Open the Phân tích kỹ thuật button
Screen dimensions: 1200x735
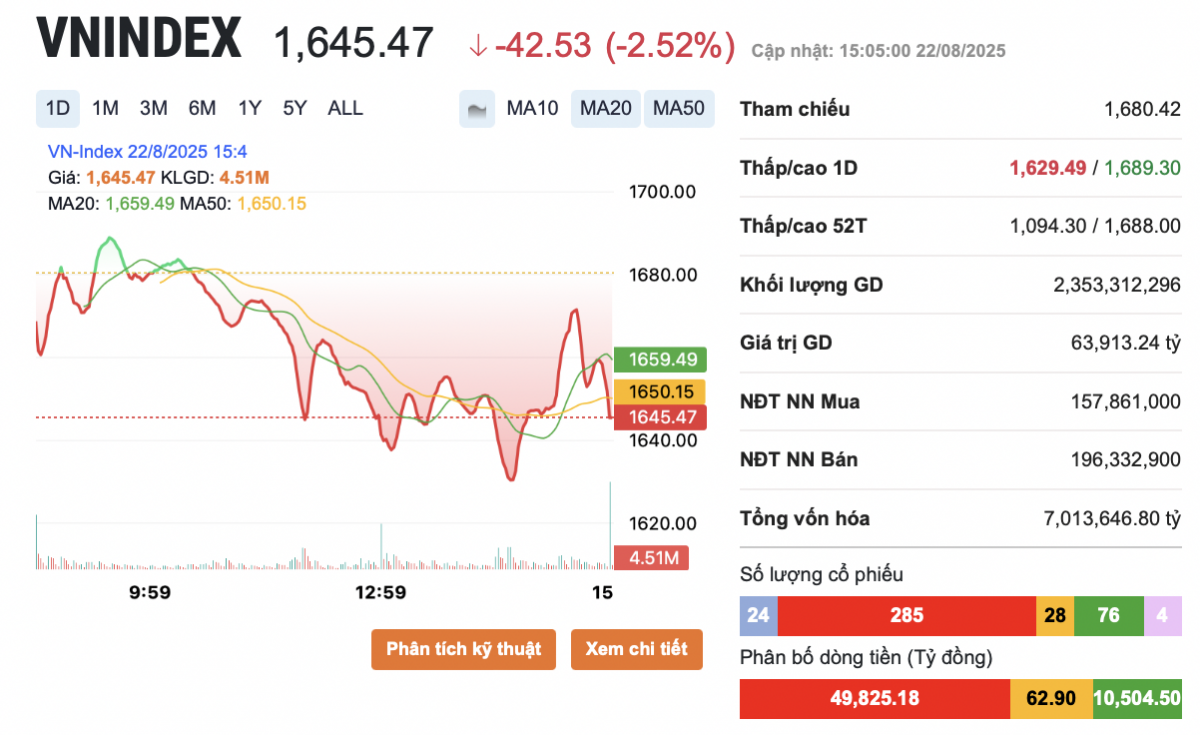pyautogui.click(x=463, y=649)
